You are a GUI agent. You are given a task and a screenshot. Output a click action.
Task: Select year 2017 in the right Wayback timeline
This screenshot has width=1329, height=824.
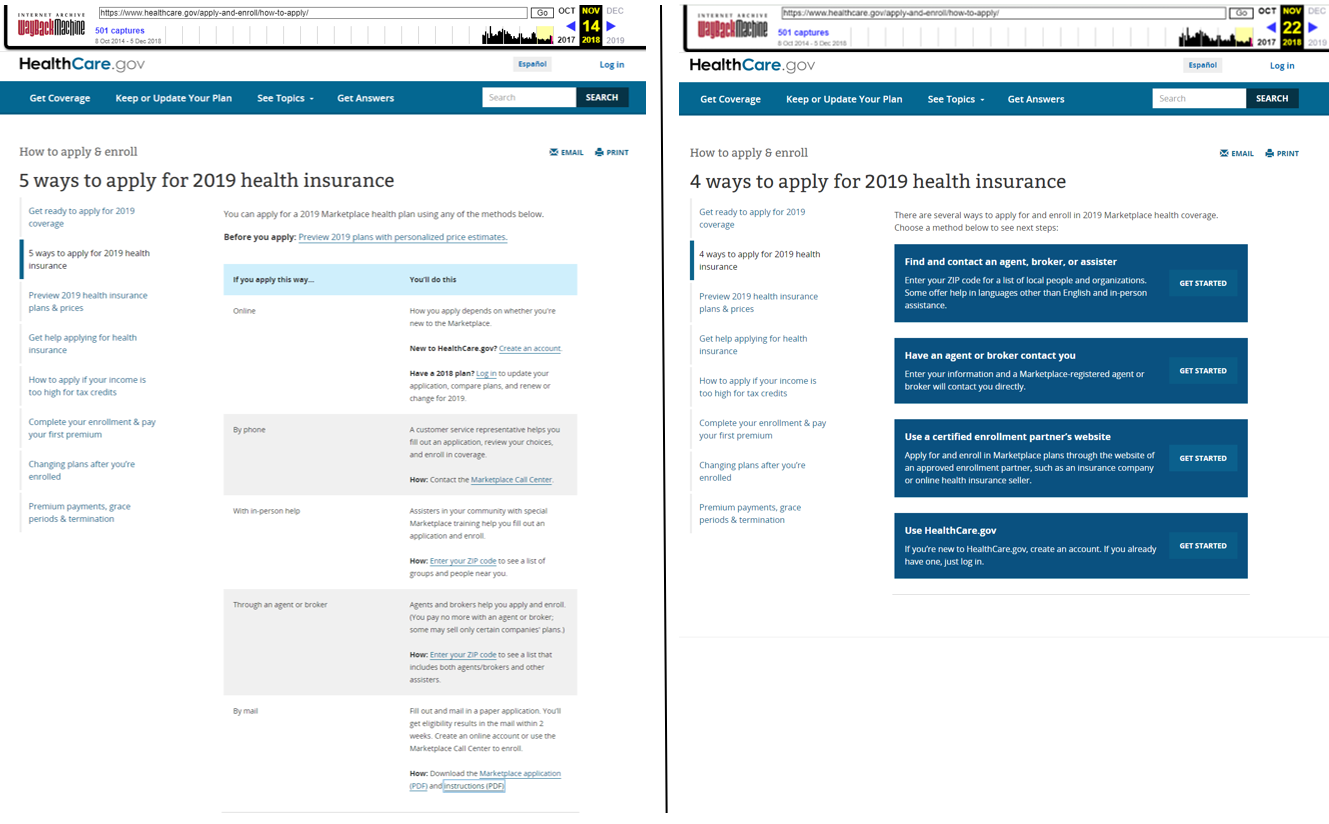pos(1266,42)
